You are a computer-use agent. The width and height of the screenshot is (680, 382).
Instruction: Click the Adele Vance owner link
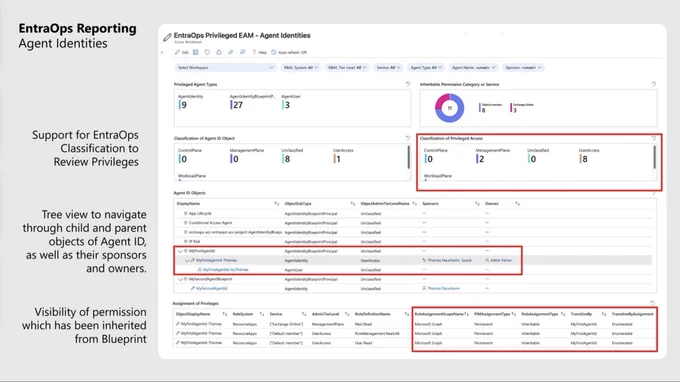click(501, 260)
